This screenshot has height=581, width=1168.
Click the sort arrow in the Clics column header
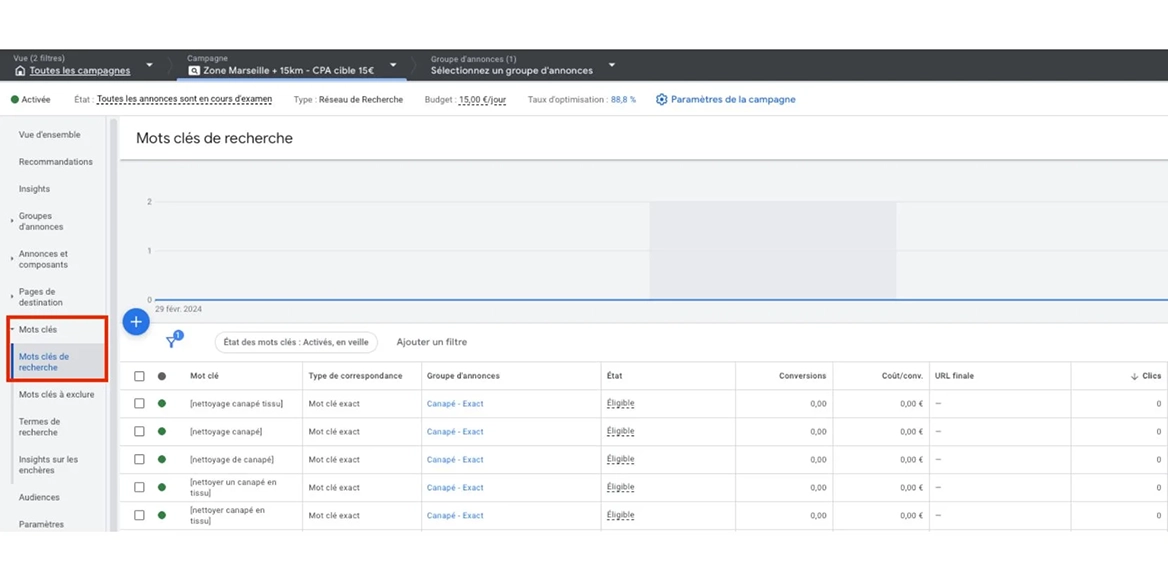(1134, 376)
